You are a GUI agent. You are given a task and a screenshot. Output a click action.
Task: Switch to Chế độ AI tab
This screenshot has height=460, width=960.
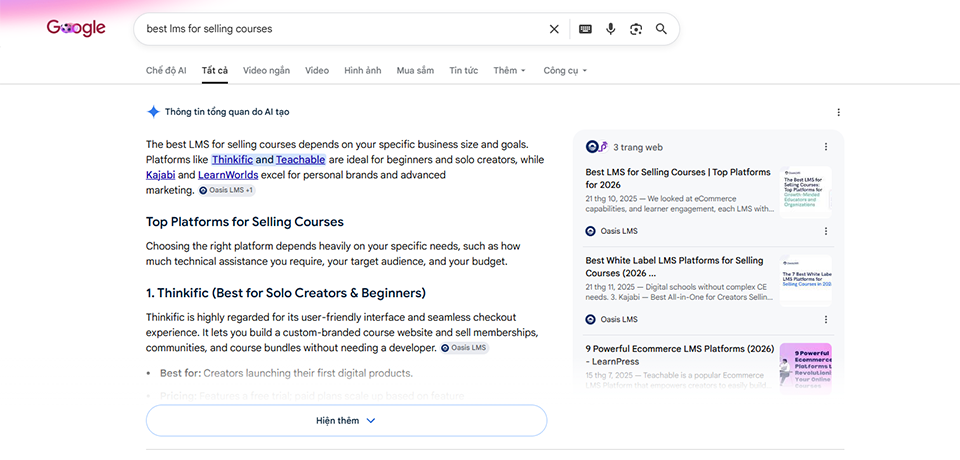coord(166,70)
